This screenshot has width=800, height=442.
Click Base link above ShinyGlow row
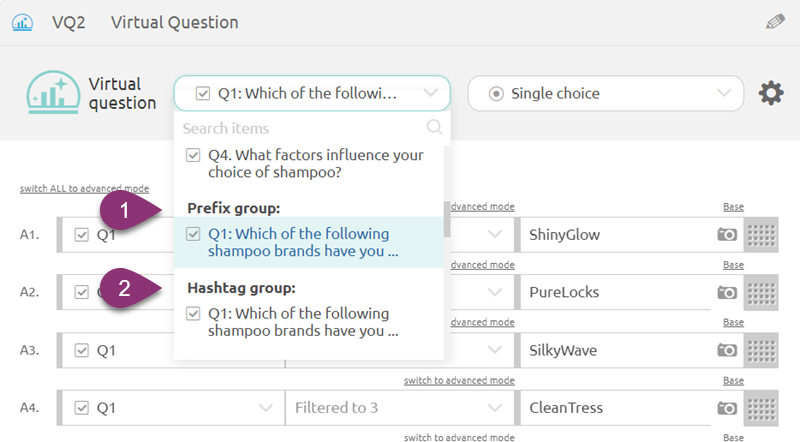(x=733, y=207)
